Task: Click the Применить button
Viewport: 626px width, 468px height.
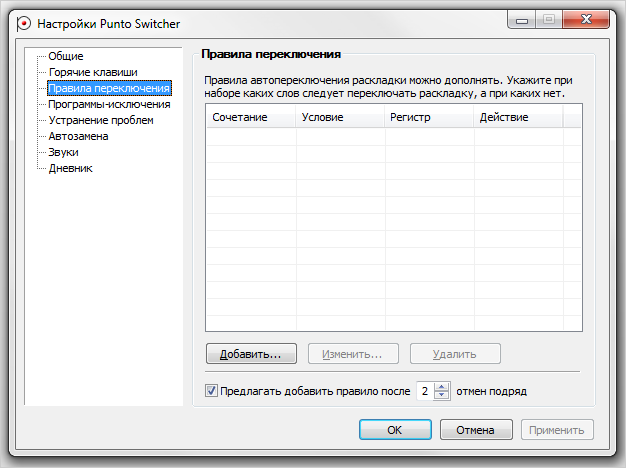Action: pos(557,430)
